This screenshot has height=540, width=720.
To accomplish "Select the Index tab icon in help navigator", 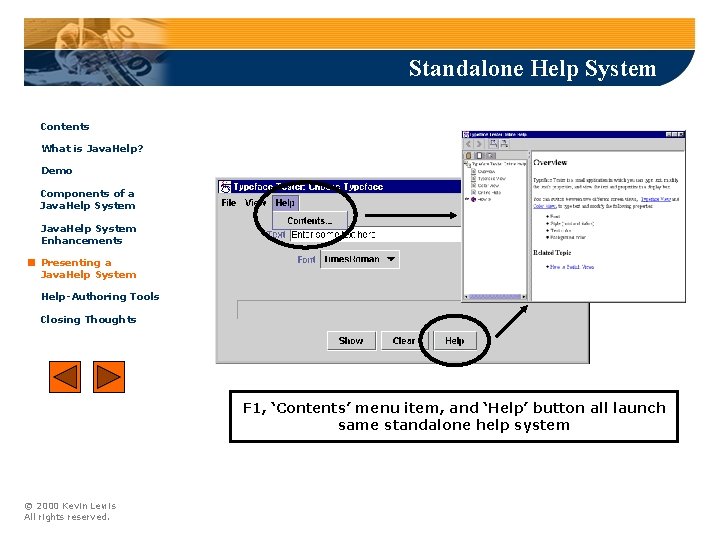I will click(479, 155).
